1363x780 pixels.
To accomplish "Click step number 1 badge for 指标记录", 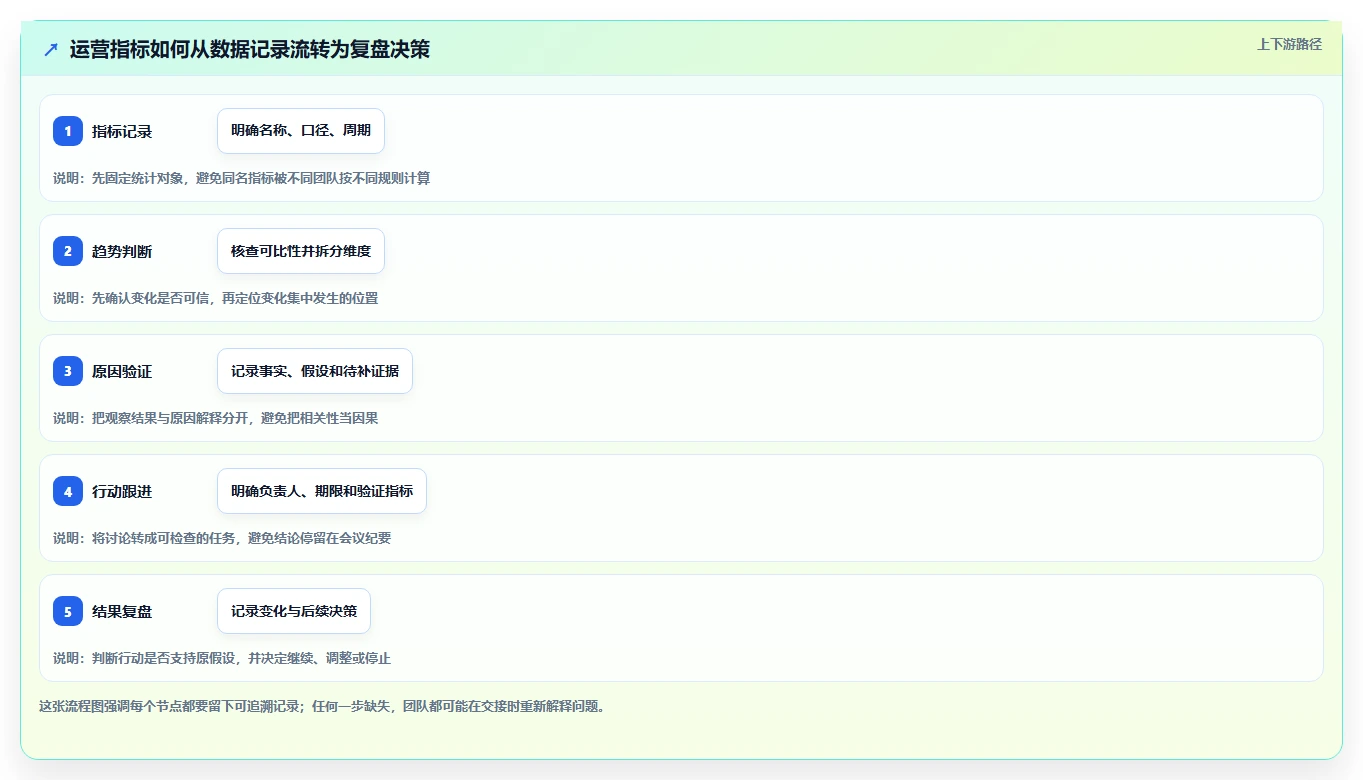I will pos(68,131).
